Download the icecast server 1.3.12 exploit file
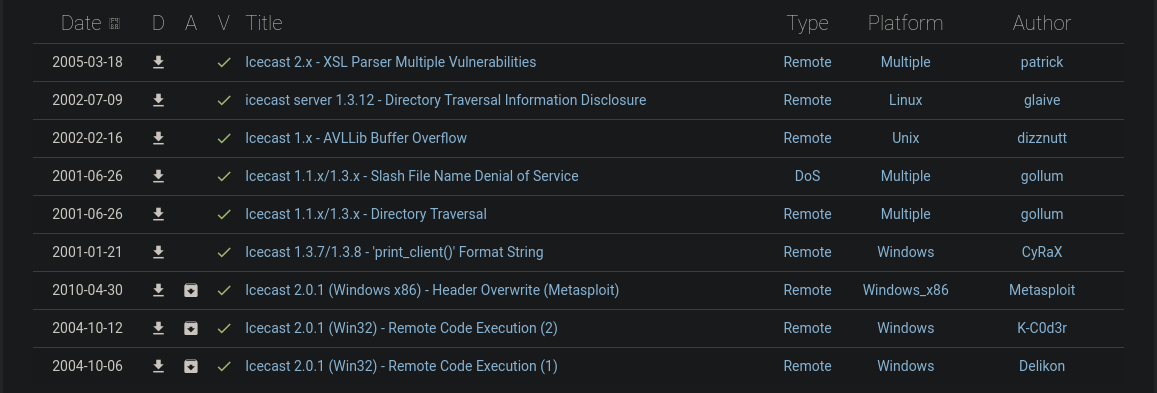Viewport: 1157px width, 393px height. coord(158,100)
